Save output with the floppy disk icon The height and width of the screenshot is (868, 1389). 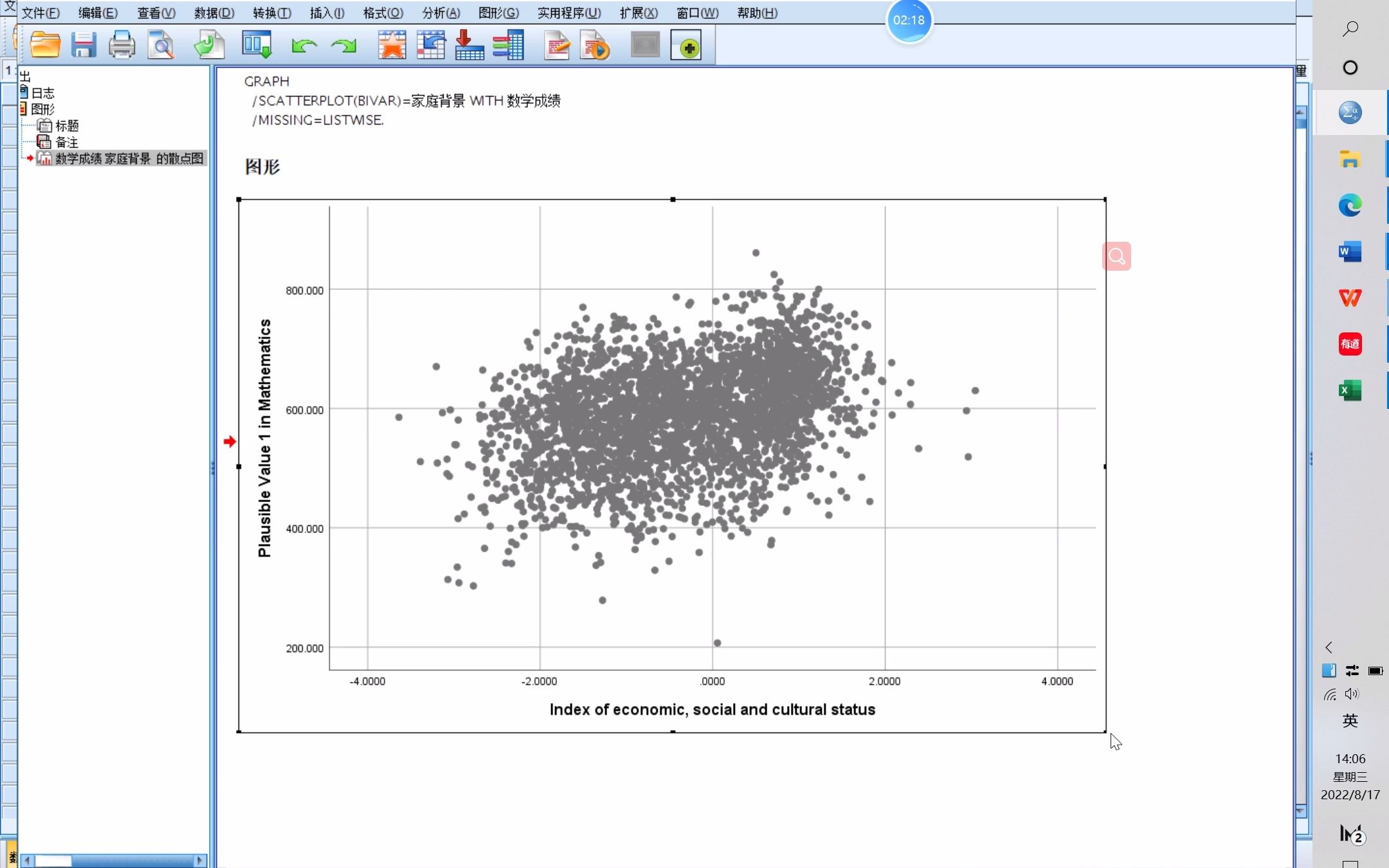tap(84, 46)
